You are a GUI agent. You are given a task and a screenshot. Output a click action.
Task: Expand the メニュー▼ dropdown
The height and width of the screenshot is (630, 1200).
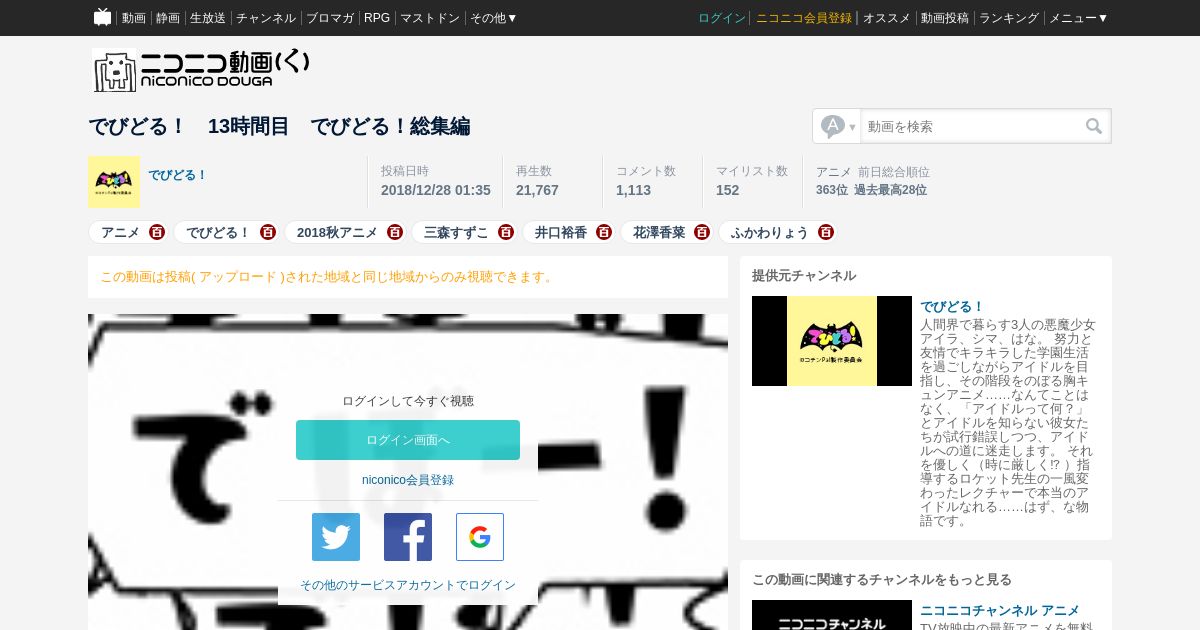click(x=1078, y=18)
